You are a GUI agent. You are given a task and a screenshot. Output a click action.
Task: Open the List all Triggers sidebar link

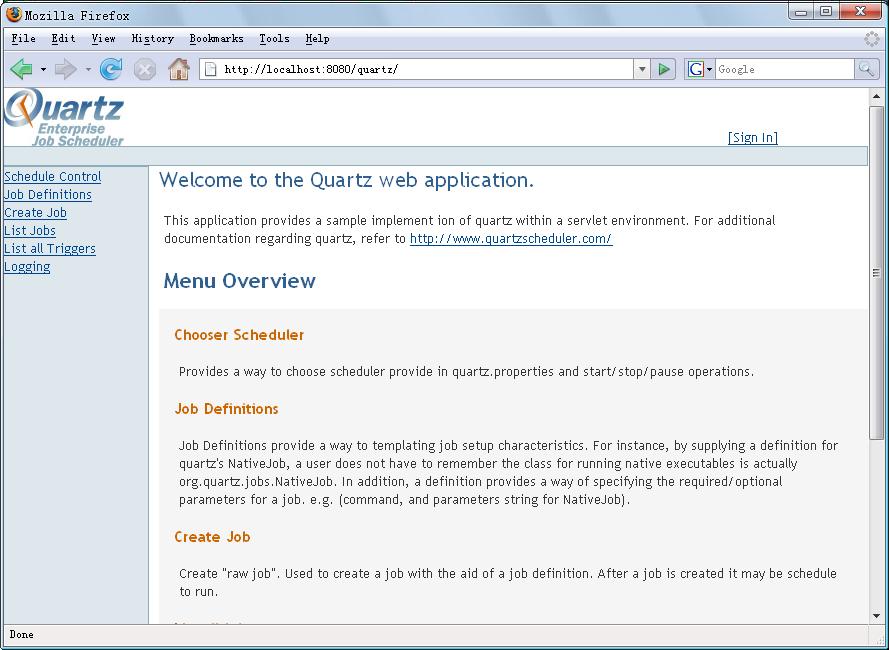(x=50, y=249)
